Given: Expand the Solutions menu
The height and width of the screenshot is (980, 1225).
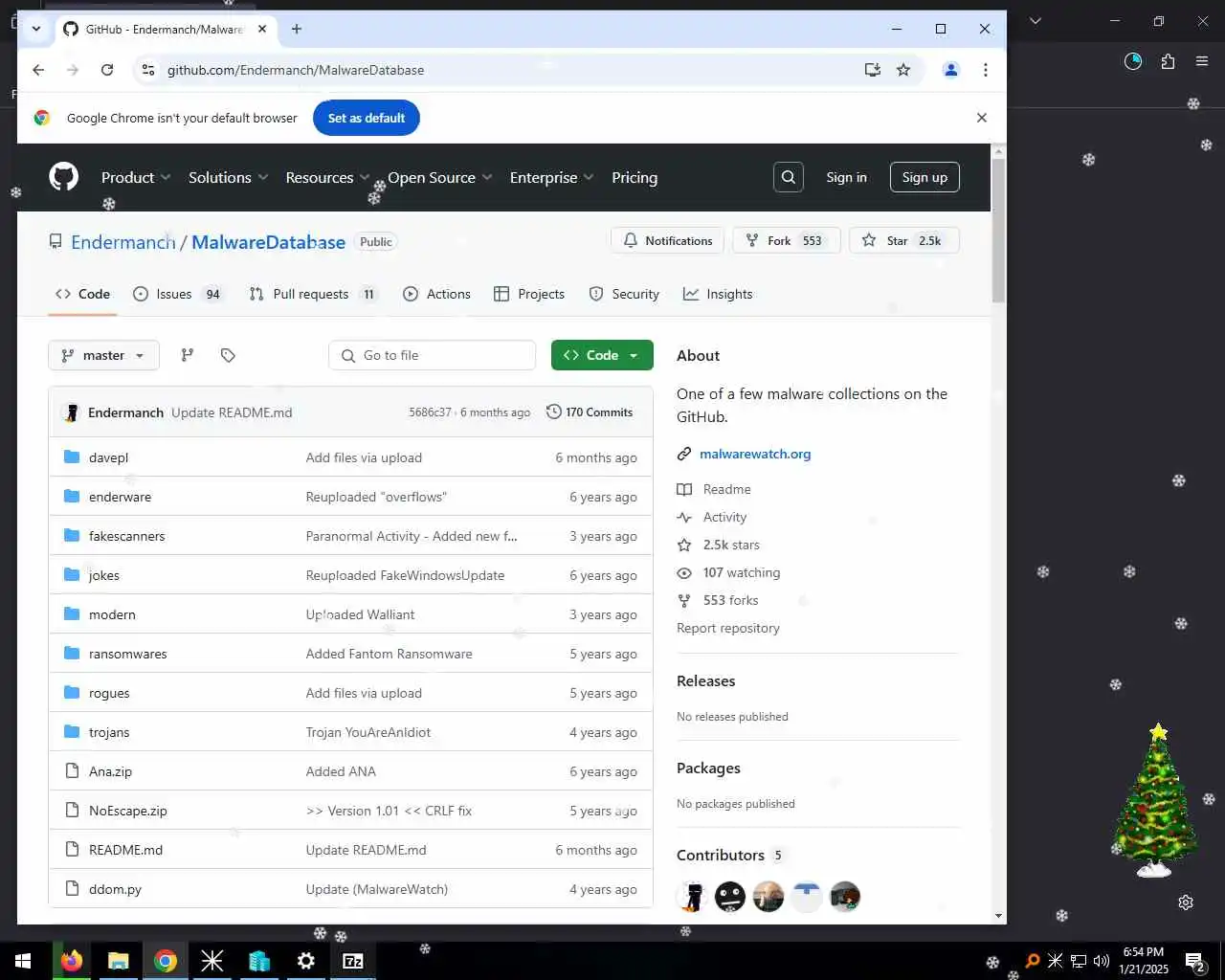Looking at the screenshot, I should click(228, 177).
